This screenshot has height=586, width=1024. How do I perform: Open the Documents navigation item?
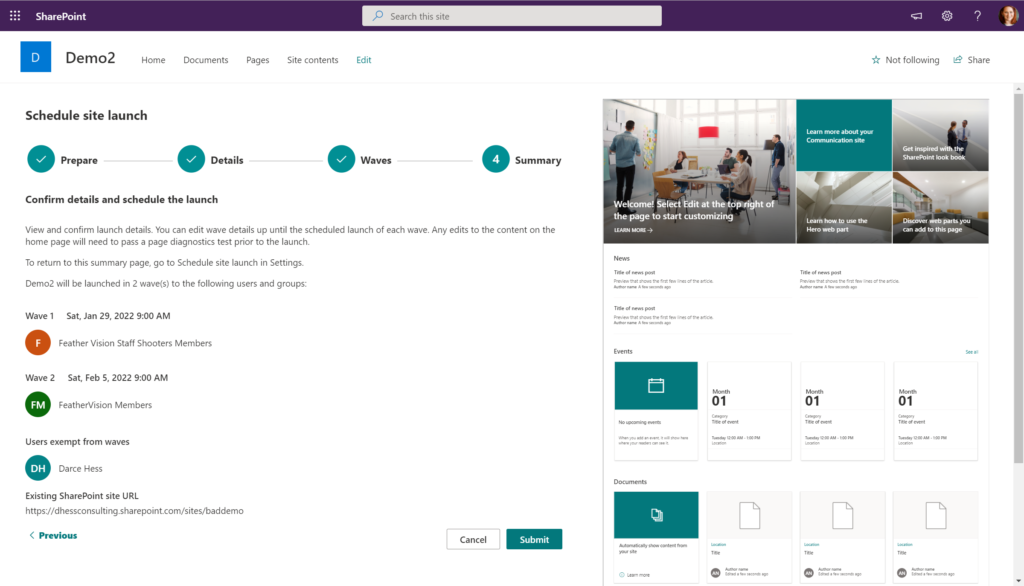[x=206, y=59]
